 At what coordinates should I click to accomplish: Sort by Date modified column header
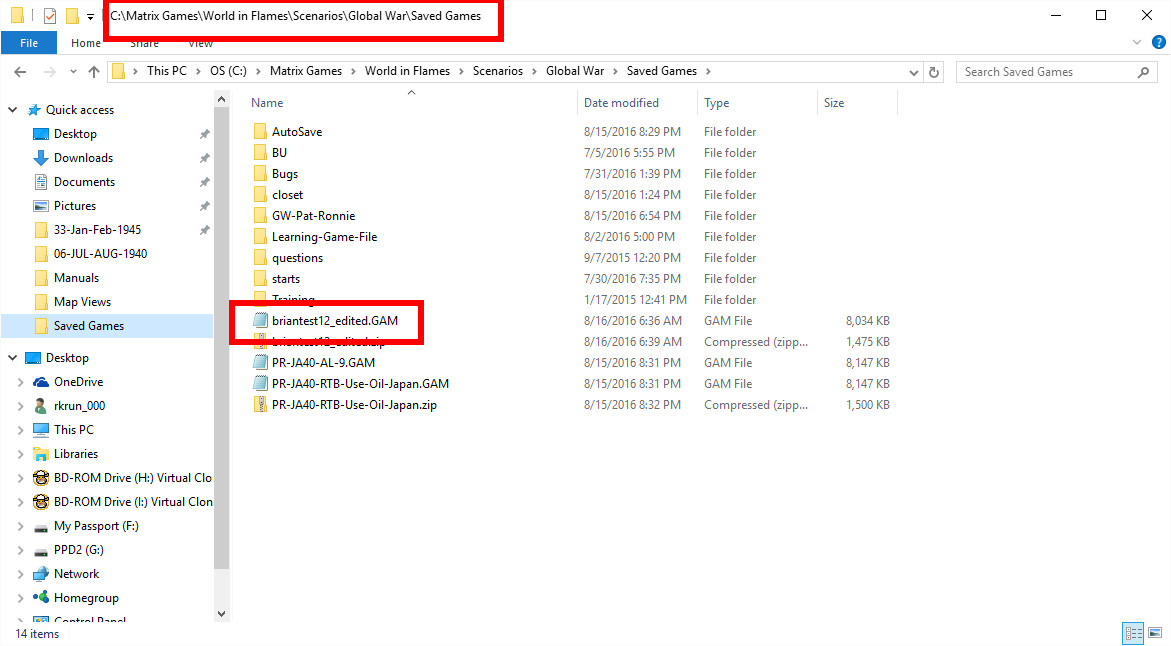(x=621, y=103)
